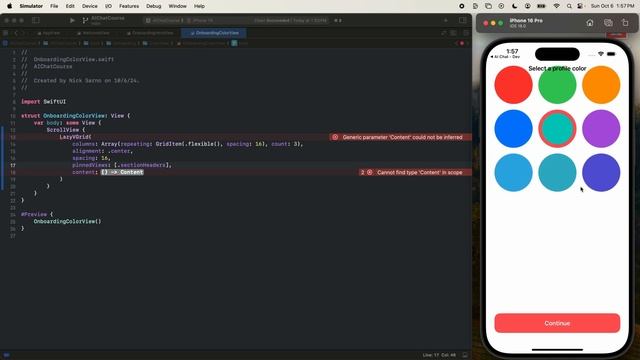Click the 'struct OnboardingColorView: View {' line
Image resolution: width=640 pixels, height=360 pixels.
coord(76,116)
